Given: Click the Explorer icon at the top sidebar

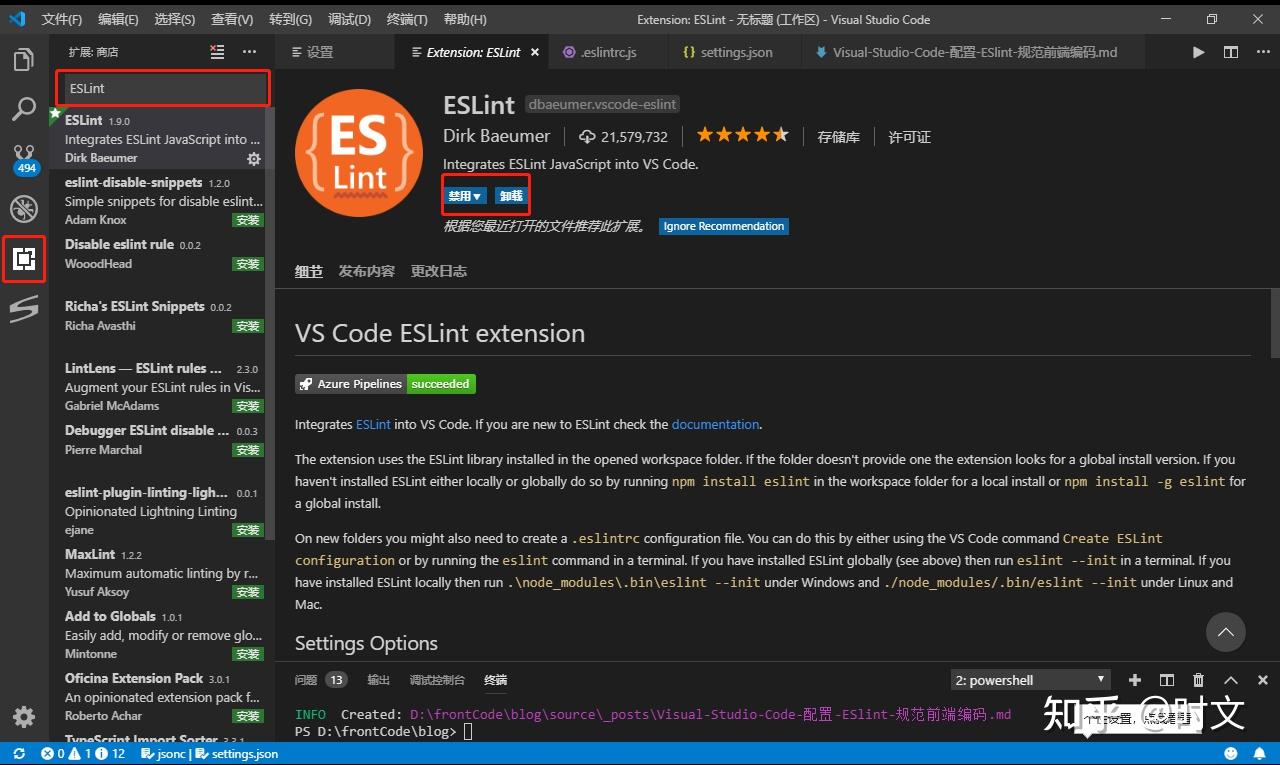Looking at the screenshot, I should pos(24,60).
